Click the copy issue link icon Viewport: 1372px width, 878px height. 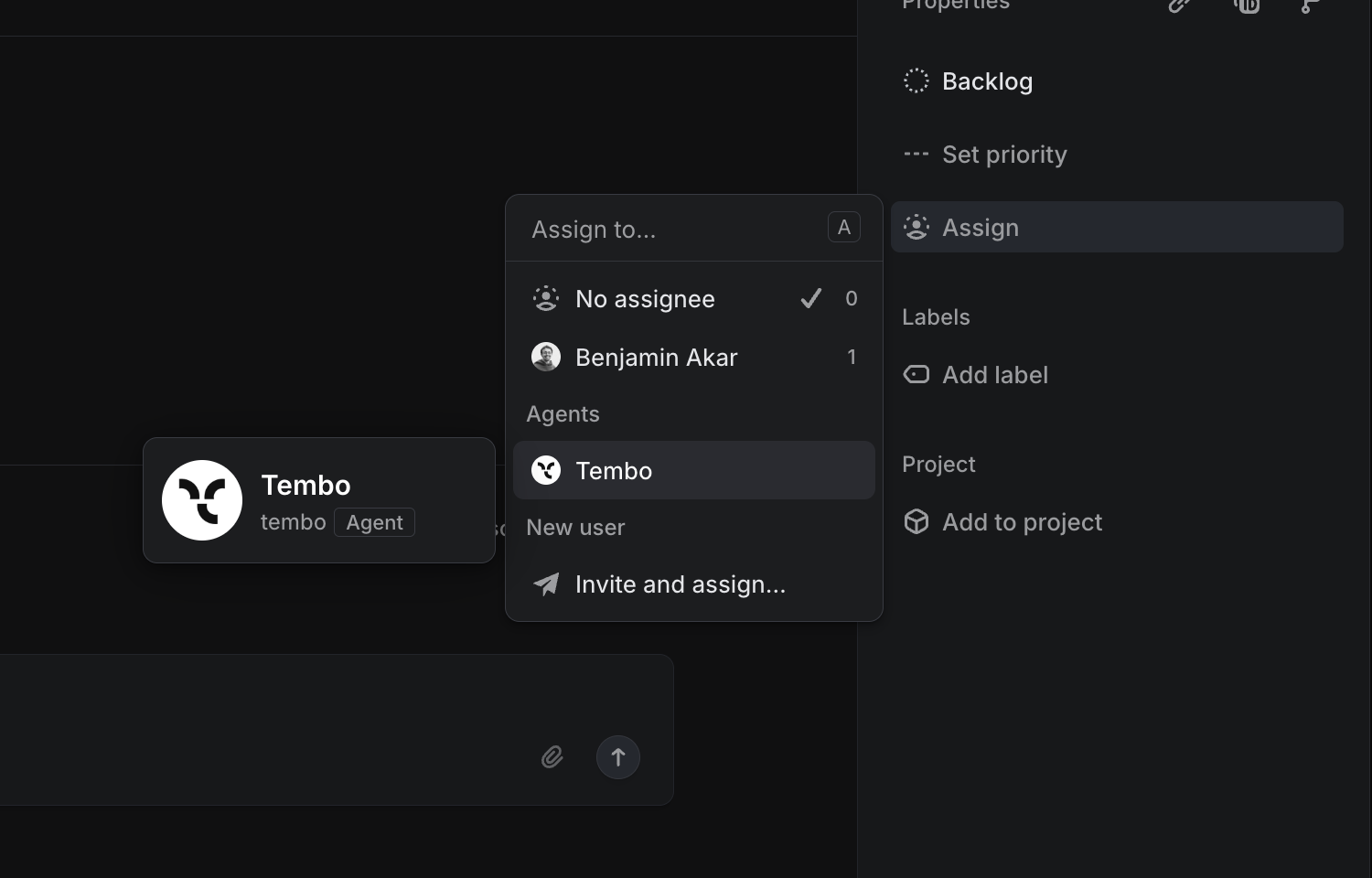(x=1178, y=7)
